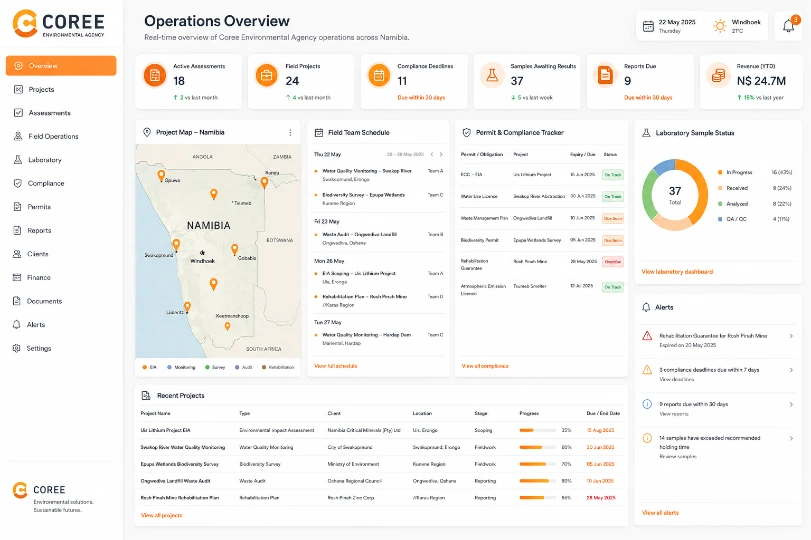
Task: Click the Analyzed green legend swatch
Action: pos(720,204)
